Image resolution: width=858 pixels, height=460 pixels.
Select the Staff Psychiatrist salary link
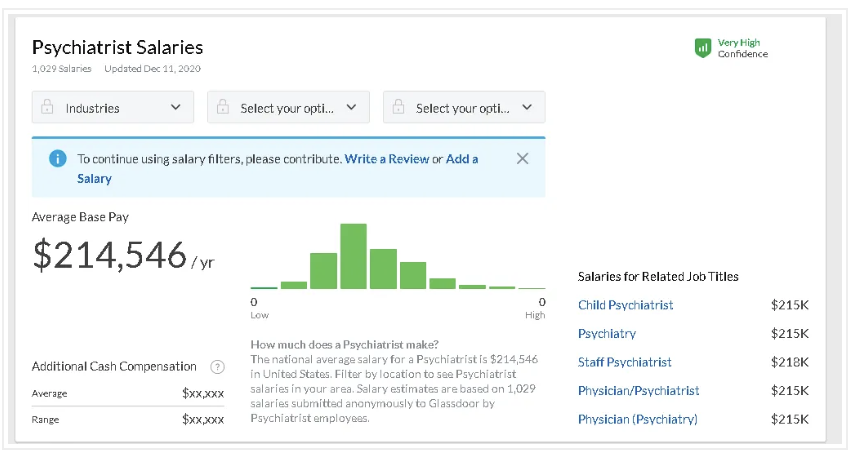(624, 362)
